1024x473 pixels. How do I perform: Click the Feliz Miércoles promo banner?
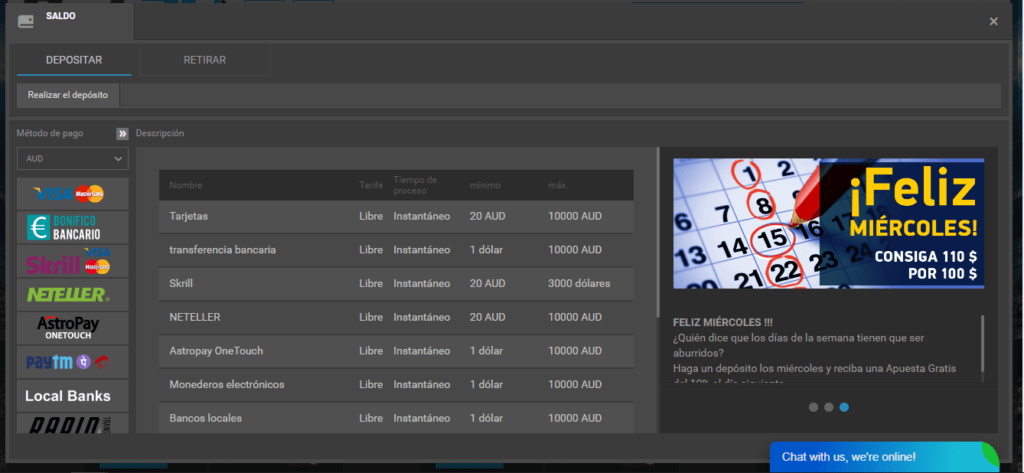(828, 222)
